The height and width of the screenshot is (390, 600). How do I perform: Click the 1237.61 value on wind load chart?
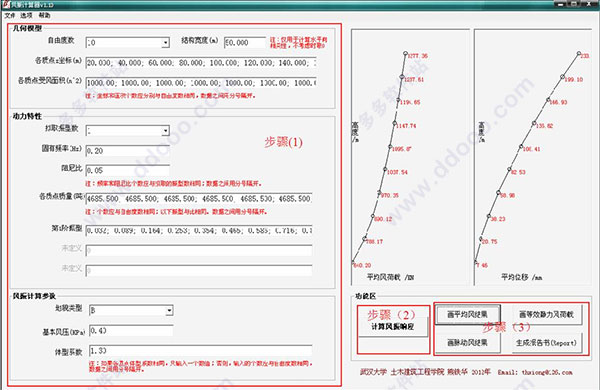click(414, 80)
